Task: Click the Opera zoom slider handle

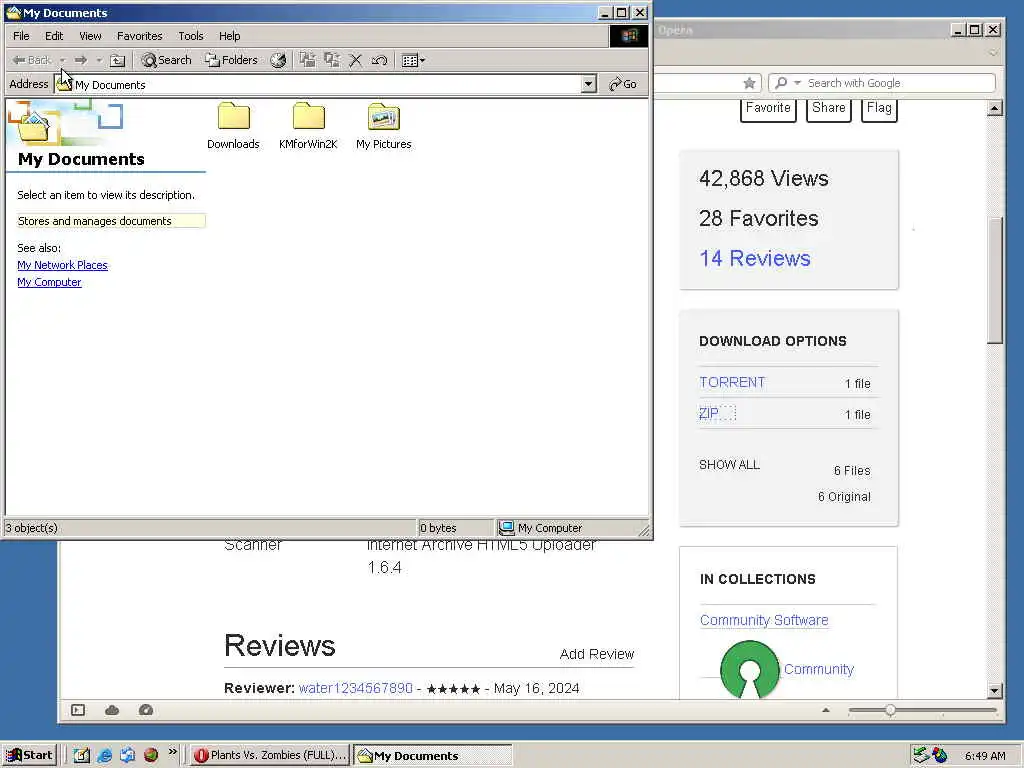Action: coord(890,710)
